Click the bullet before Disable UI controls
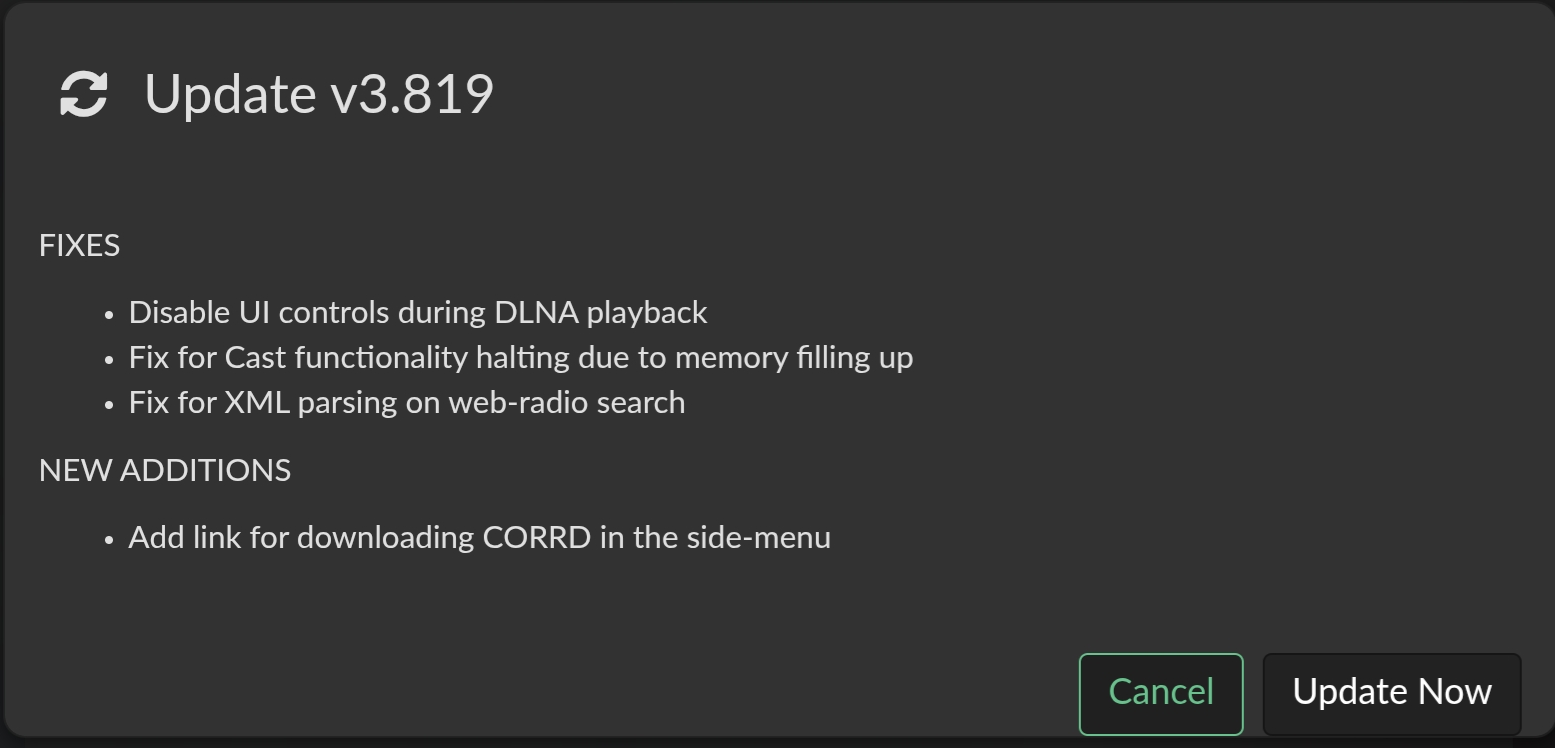The image size is (1555, 748). (110, 315)
